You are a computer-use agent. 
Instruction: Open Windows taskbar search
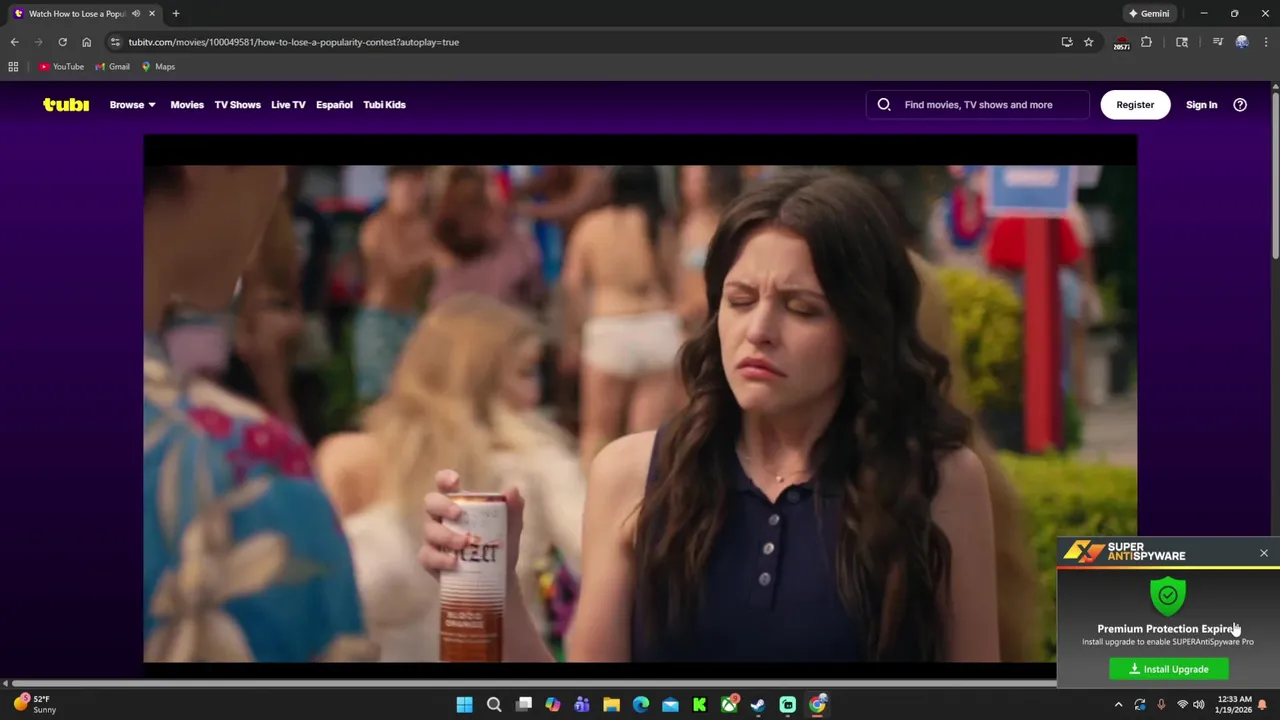pos(494,705)
